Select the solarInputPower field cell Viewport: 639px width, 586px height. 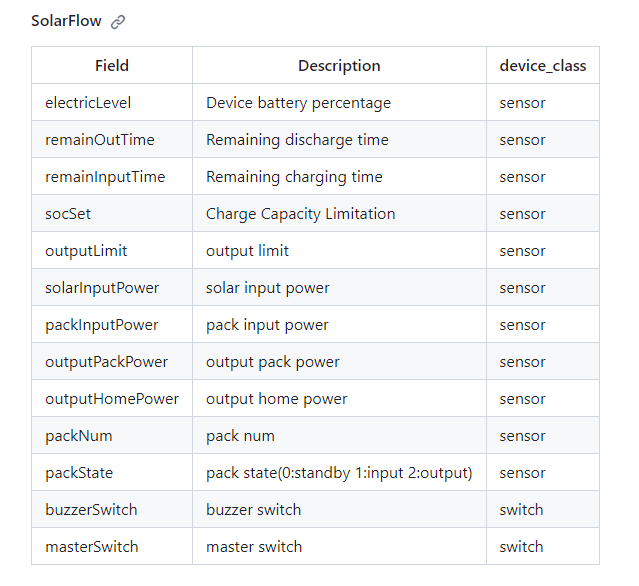(102, 288)
